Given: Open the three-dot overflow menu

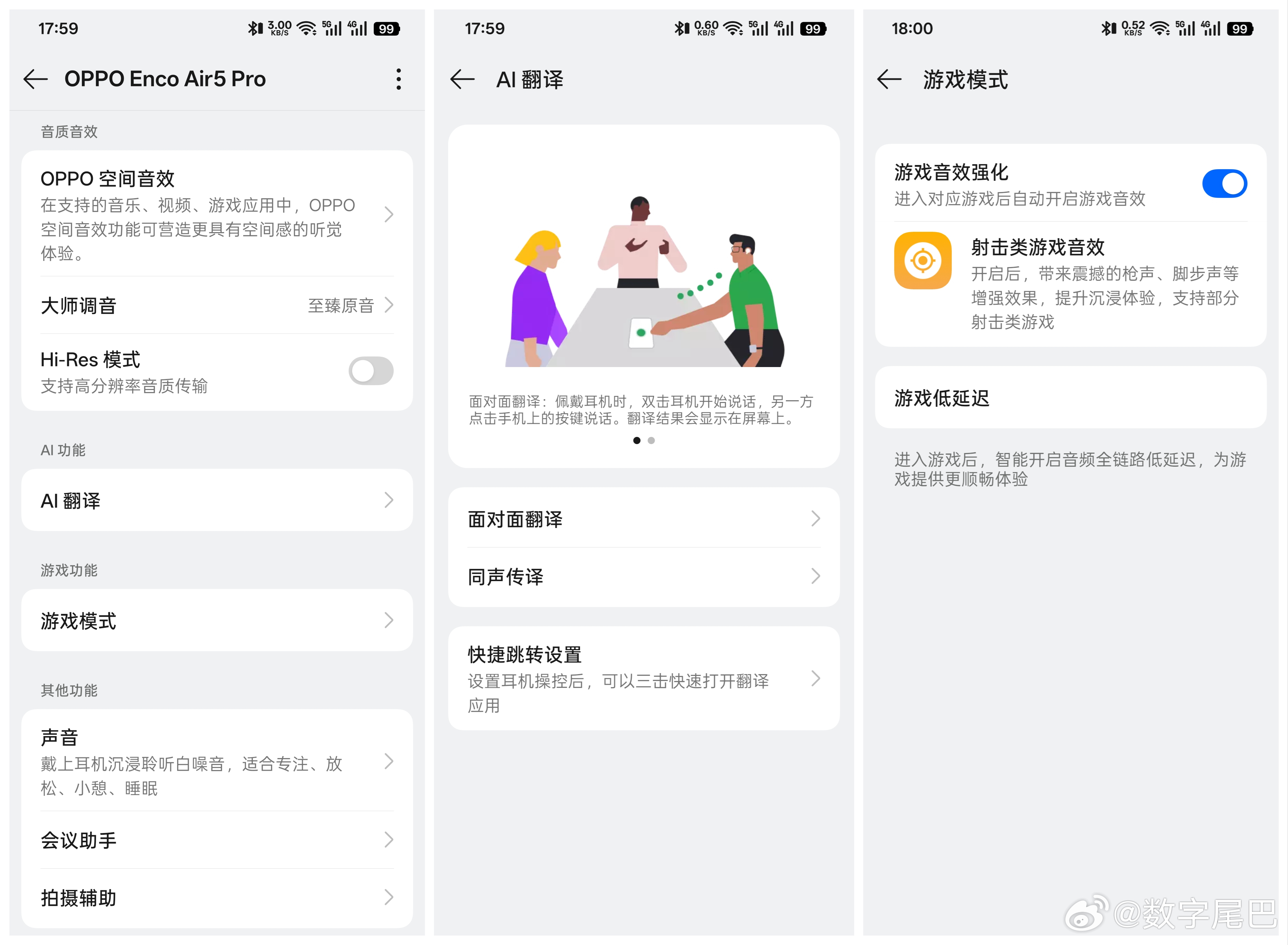Looking at the screenshot, I should click(x=398, y=79).
